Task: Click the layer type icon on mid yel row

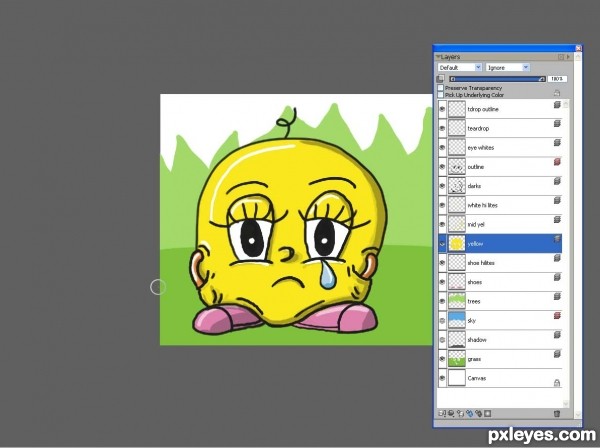Action: point(557,220)
